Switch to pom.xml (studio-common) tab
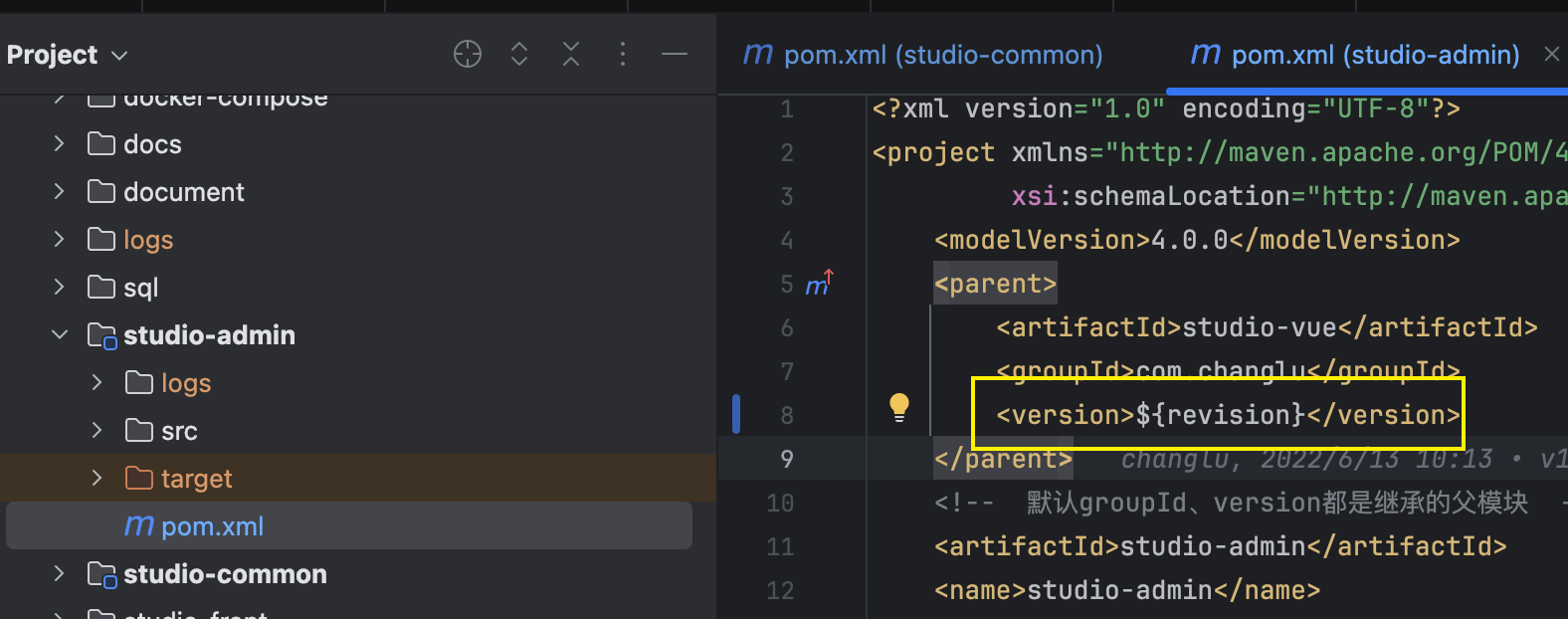The image size is (1568, 619). click(923, 55)
